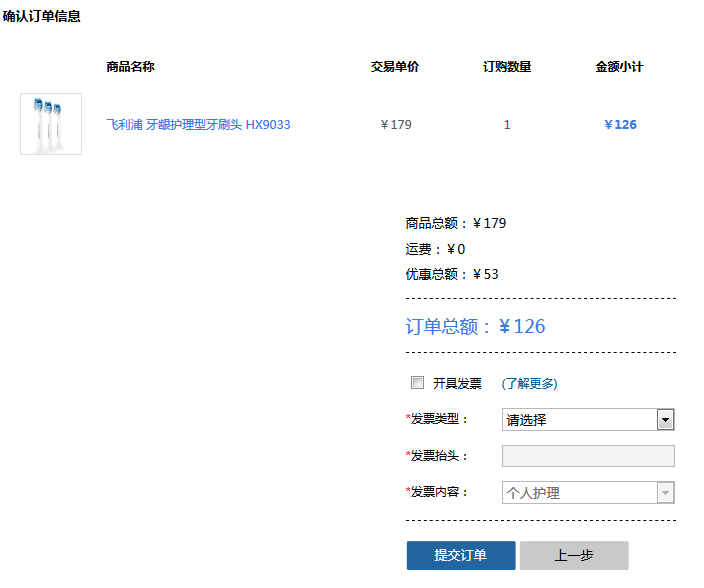This screenshot has width=704, height=588.
Task: Open the 飞利浦 牙龈护理型牙刷头 HX9033 product link
Action: [198, 124]
